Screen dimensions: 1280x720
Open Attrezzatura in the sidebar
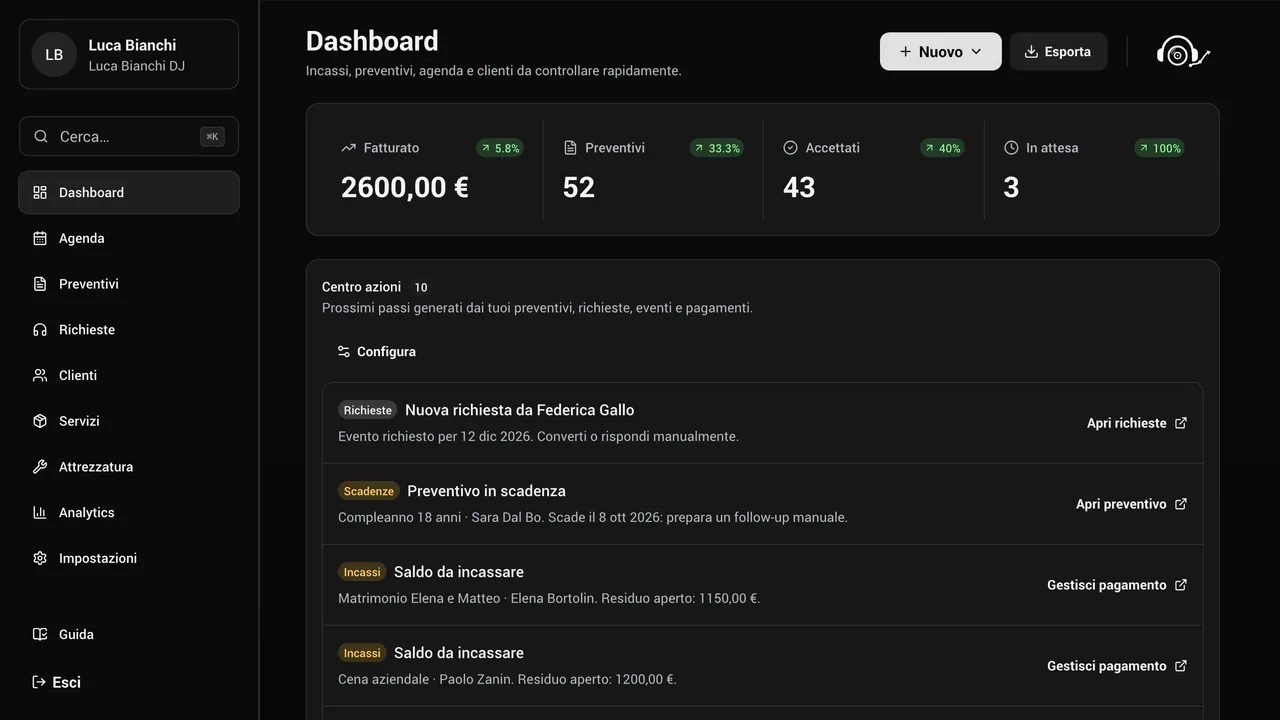[129, 467]
